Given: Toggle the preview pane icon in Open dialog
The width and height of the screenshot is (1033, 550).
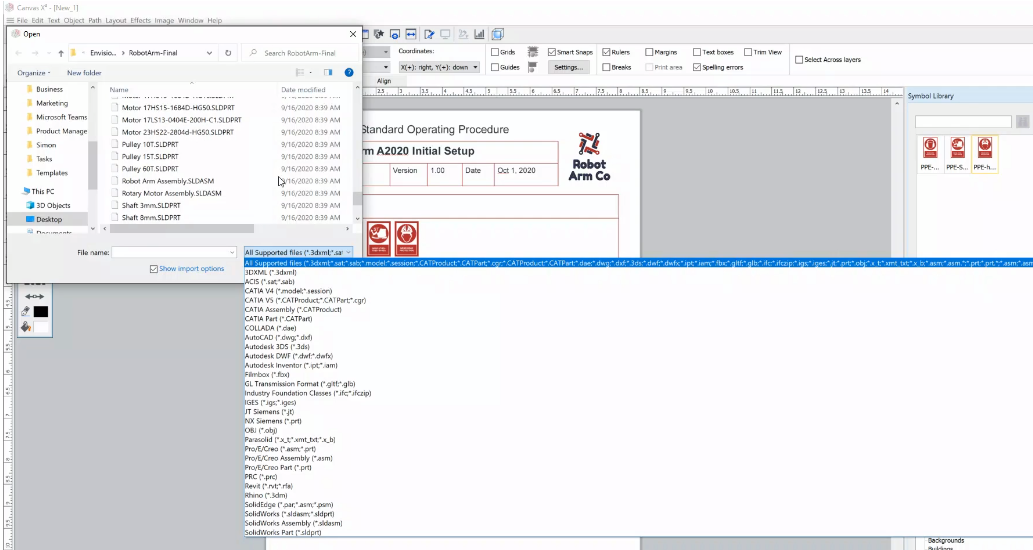Looking at the screenshot, I should [328, 72].
